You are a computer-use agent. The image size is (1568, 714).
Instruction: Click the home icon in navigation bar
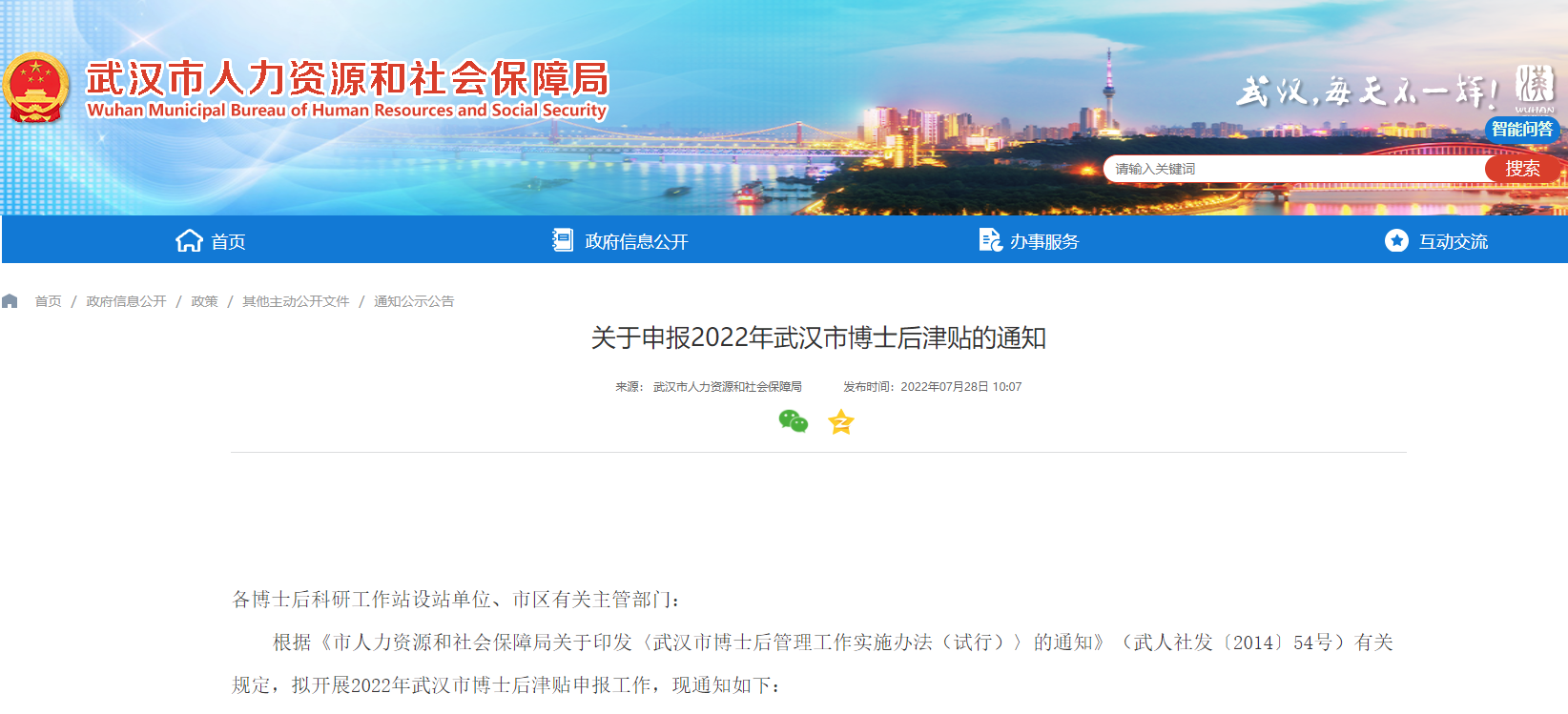point(189,240)
